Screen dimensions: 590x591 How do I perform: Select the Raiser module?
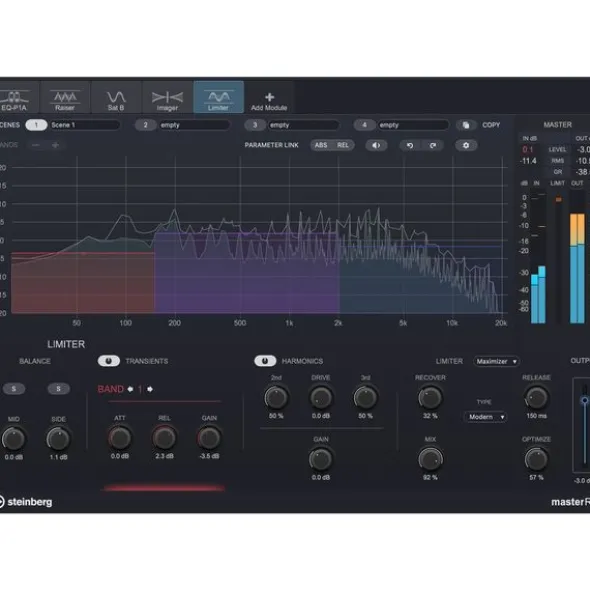point(65,97)
